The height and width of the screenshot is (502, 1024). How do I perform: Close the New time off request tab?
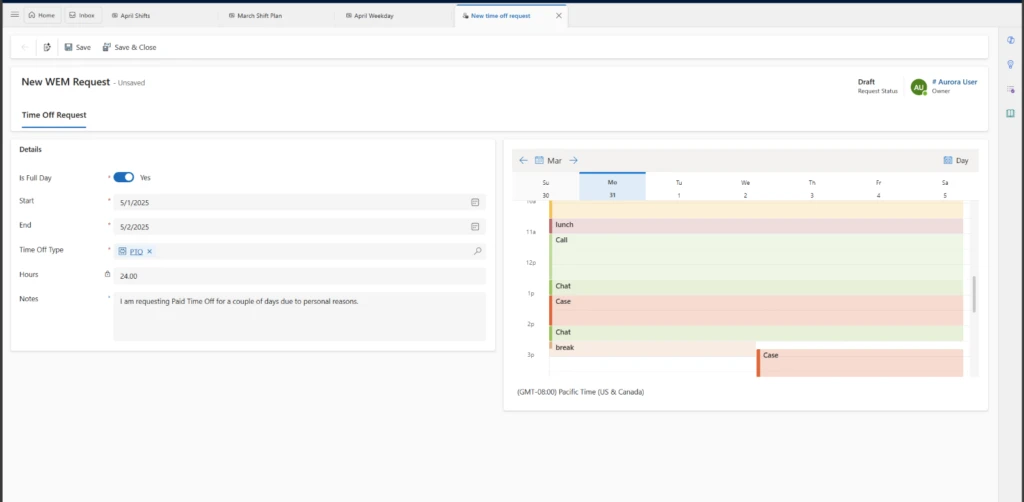(558, 16)
